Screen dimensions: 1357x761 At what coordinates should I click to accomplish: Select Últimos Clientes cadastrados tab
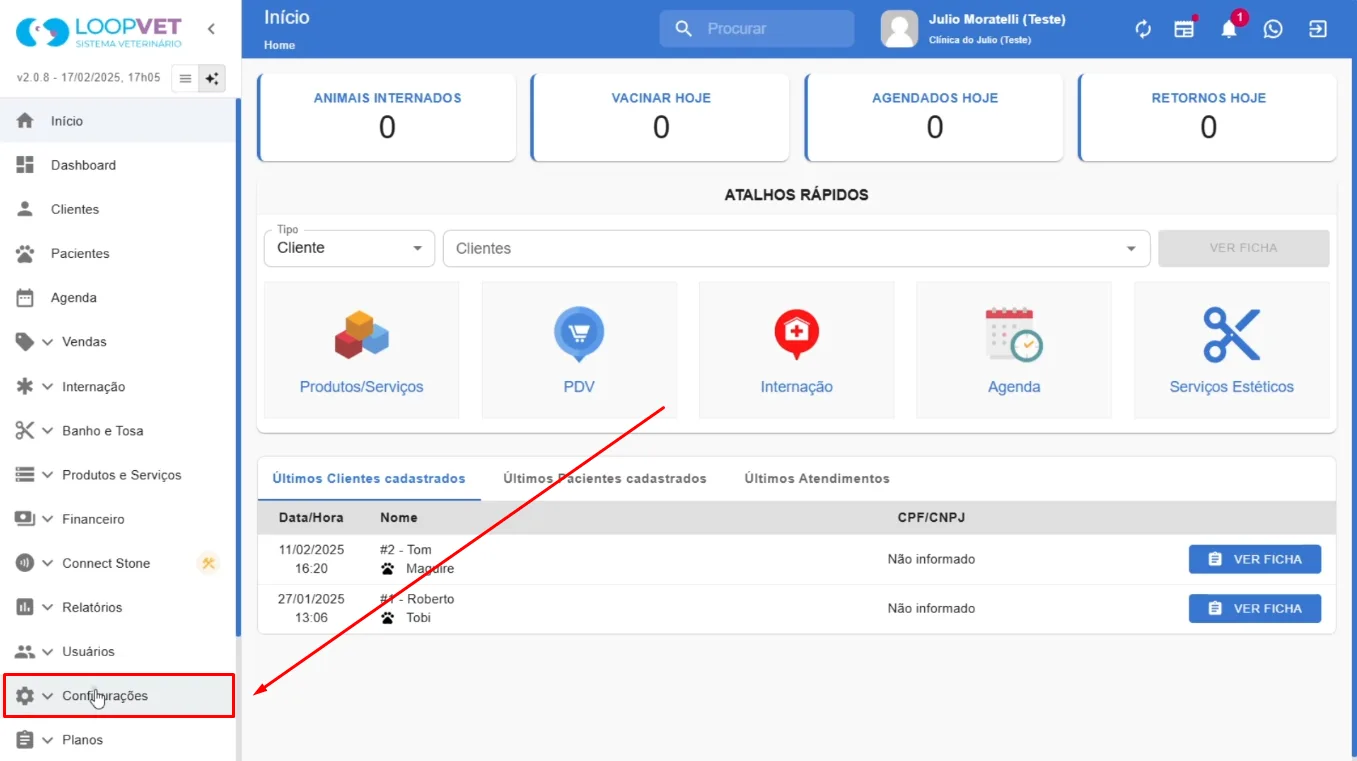pos(369,479)
